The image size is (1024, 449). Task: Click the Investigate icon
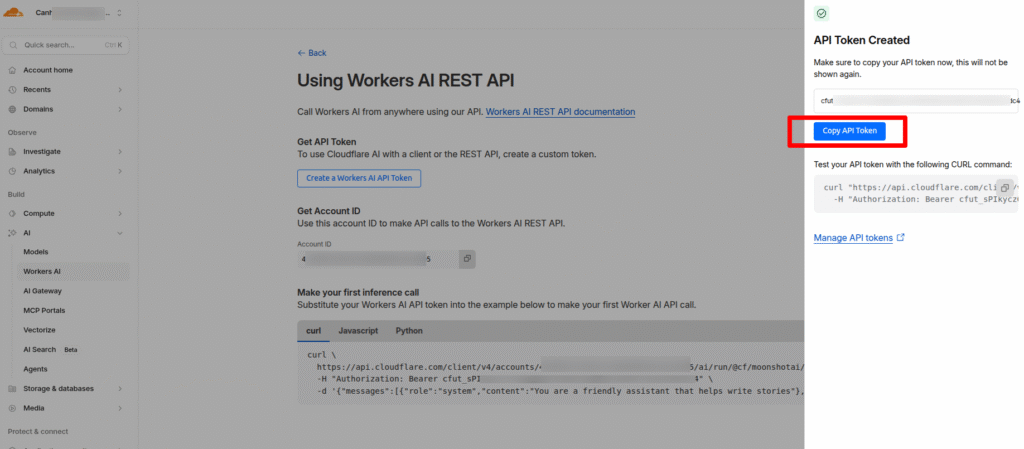12,151
